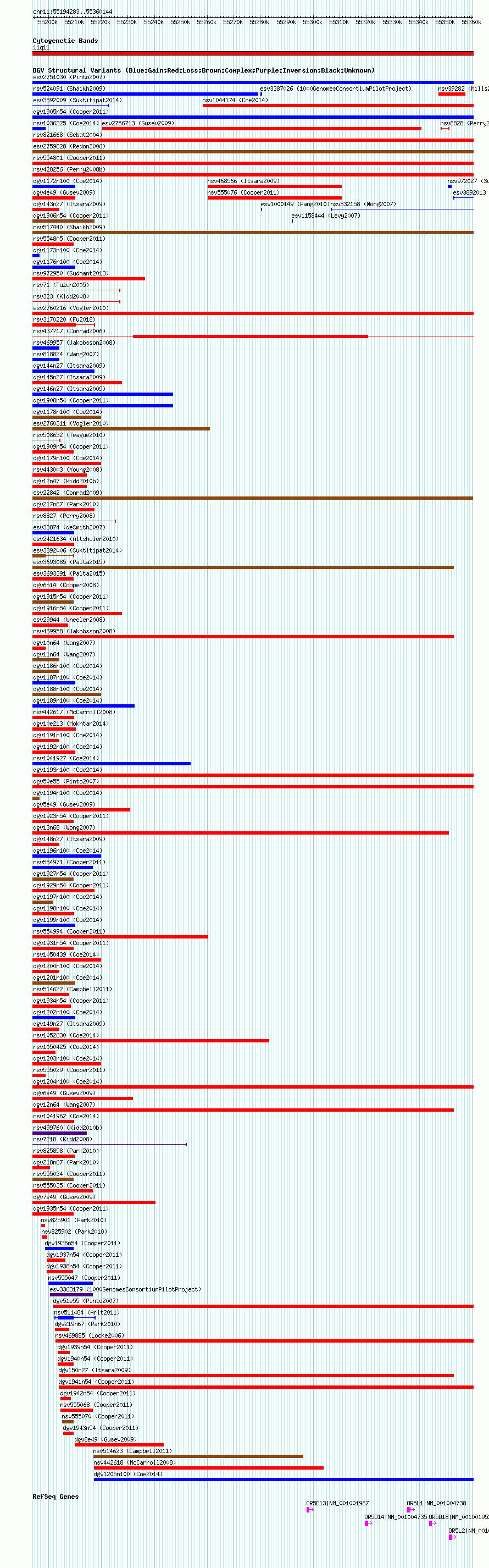Open variant esv29944 (Wheeler2008)
Image resolution: width=489 pixels, height=1568 pixels.
tap(69, 620)
